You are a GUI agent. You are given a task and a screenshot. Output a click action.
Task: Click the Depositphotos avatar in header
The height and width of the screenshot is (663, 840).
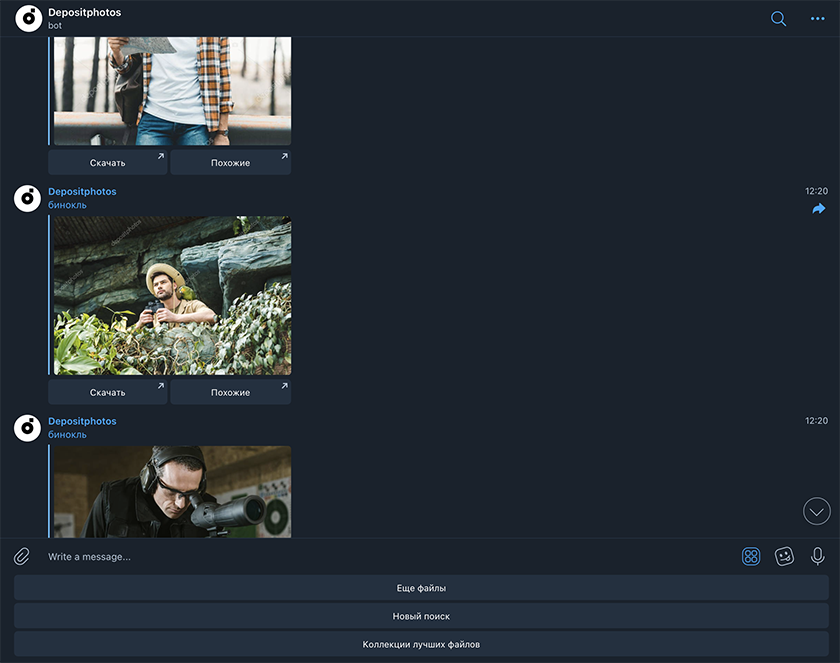click(x=28, y=19)
